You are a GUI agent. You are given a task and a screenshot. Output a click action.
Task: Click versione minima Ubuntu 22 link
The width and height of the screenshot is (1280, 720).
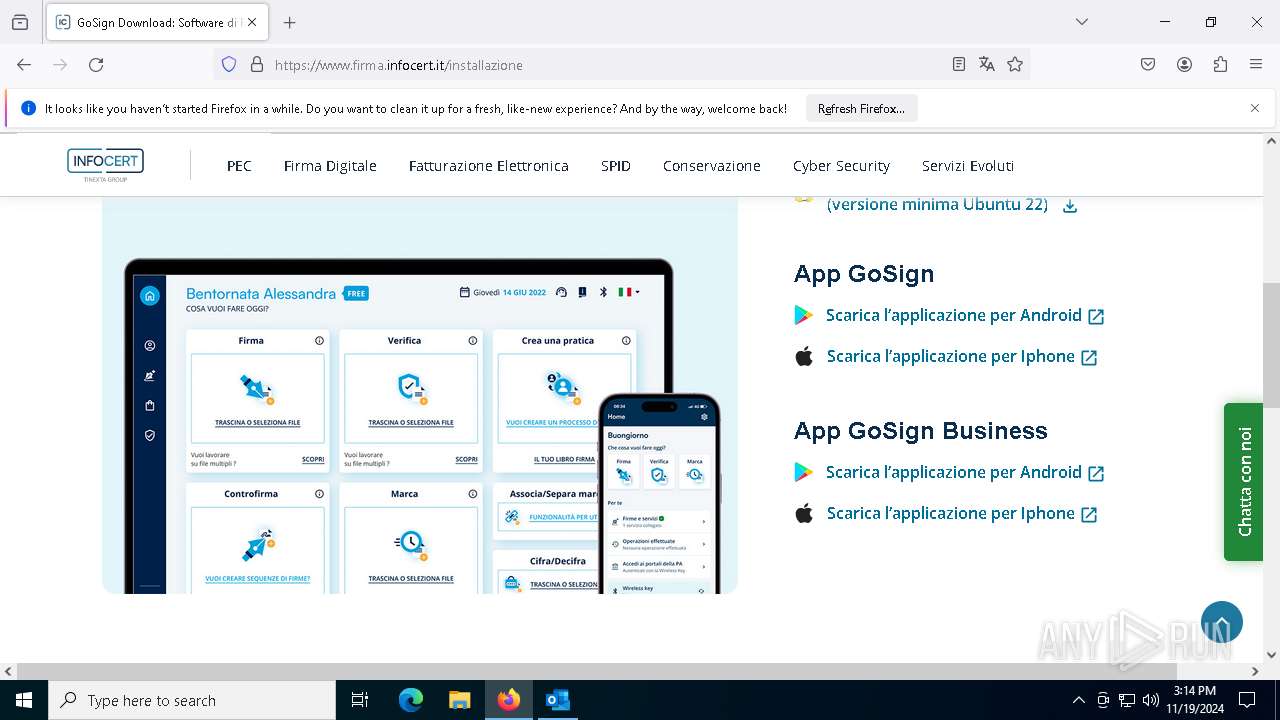point(937,204)
